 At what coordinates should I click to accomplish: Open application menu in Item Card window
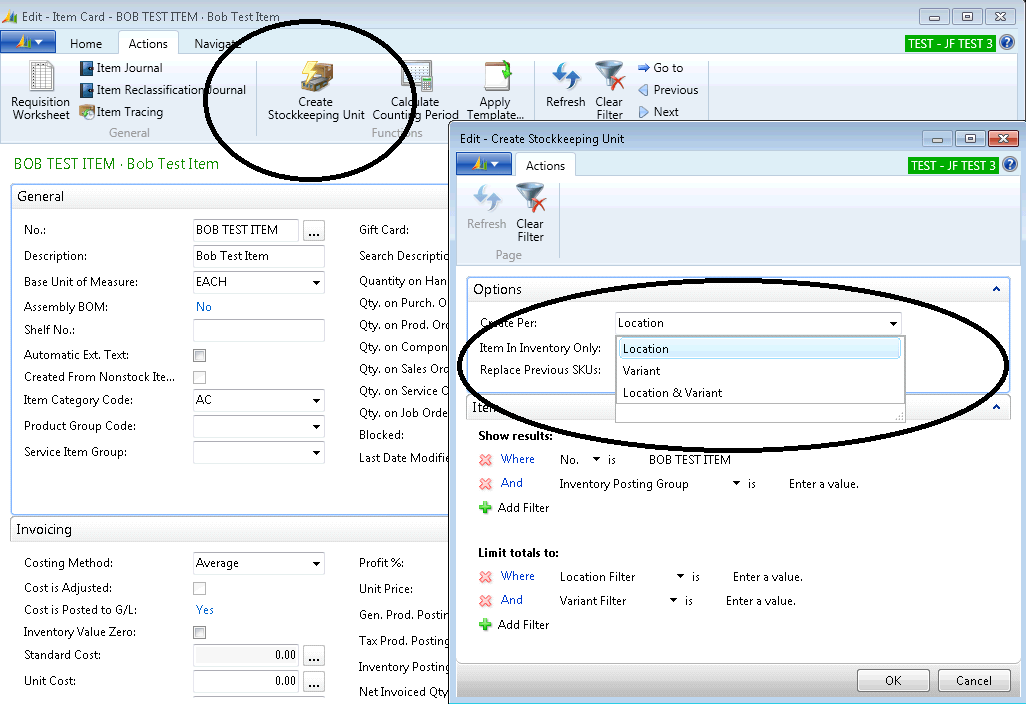(28, 43)
